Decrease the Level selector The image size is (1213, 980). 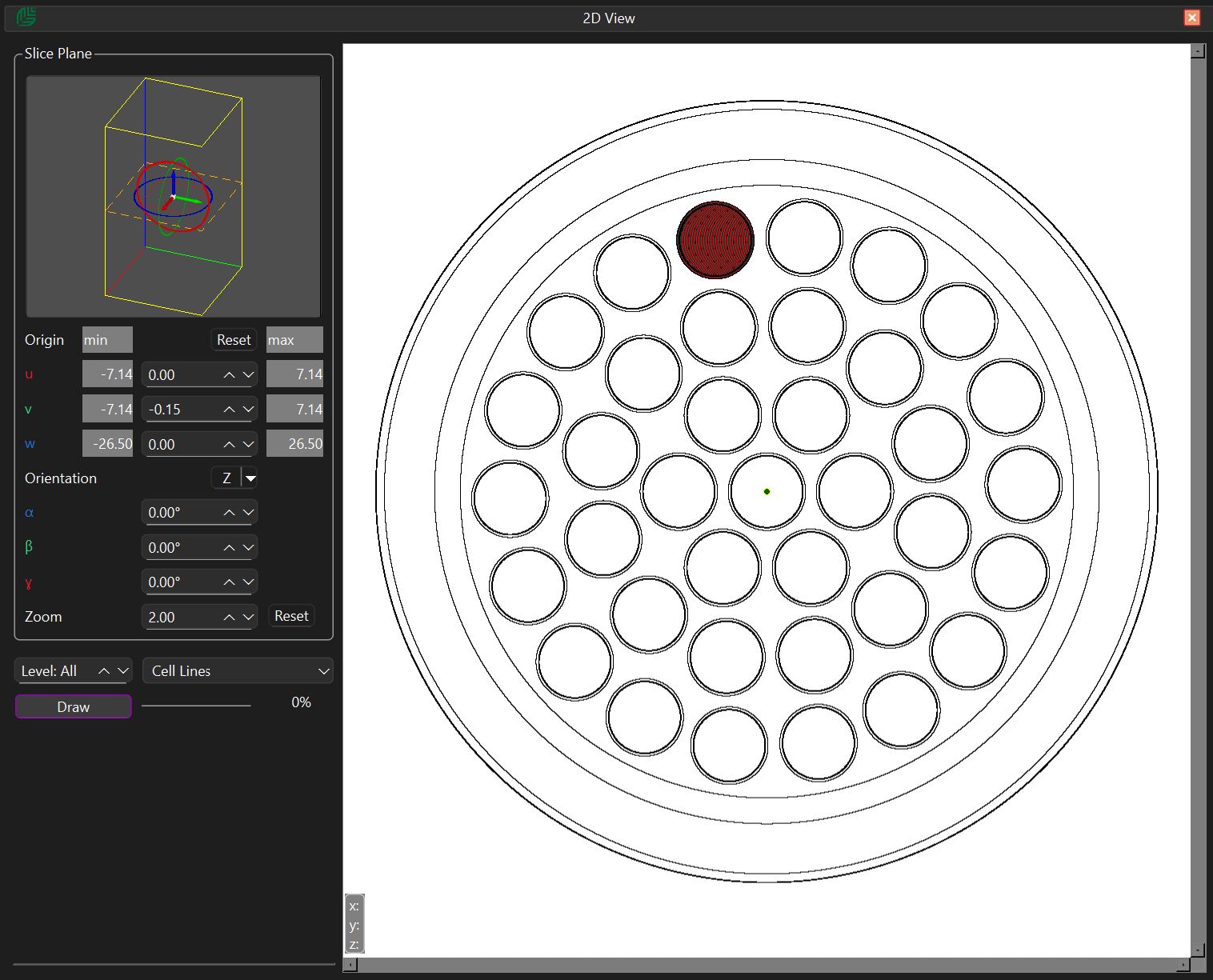pyautogui.click(x=122, y=670)
